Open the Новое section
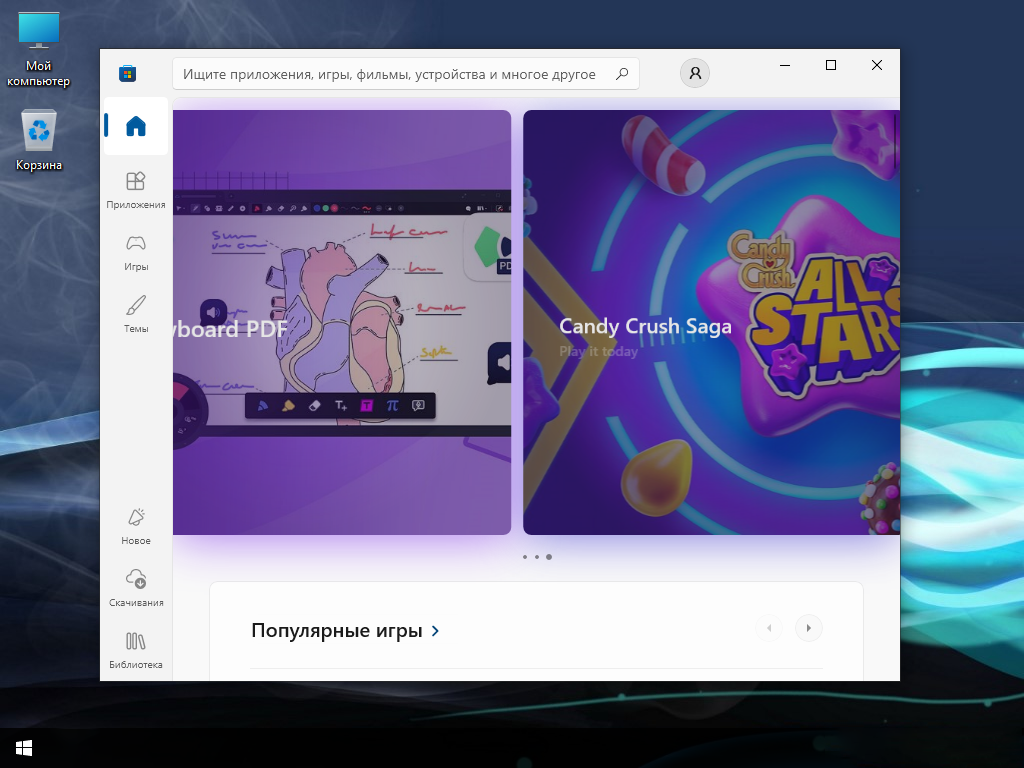Screen dimensions: 1024x768 [136, 526]
